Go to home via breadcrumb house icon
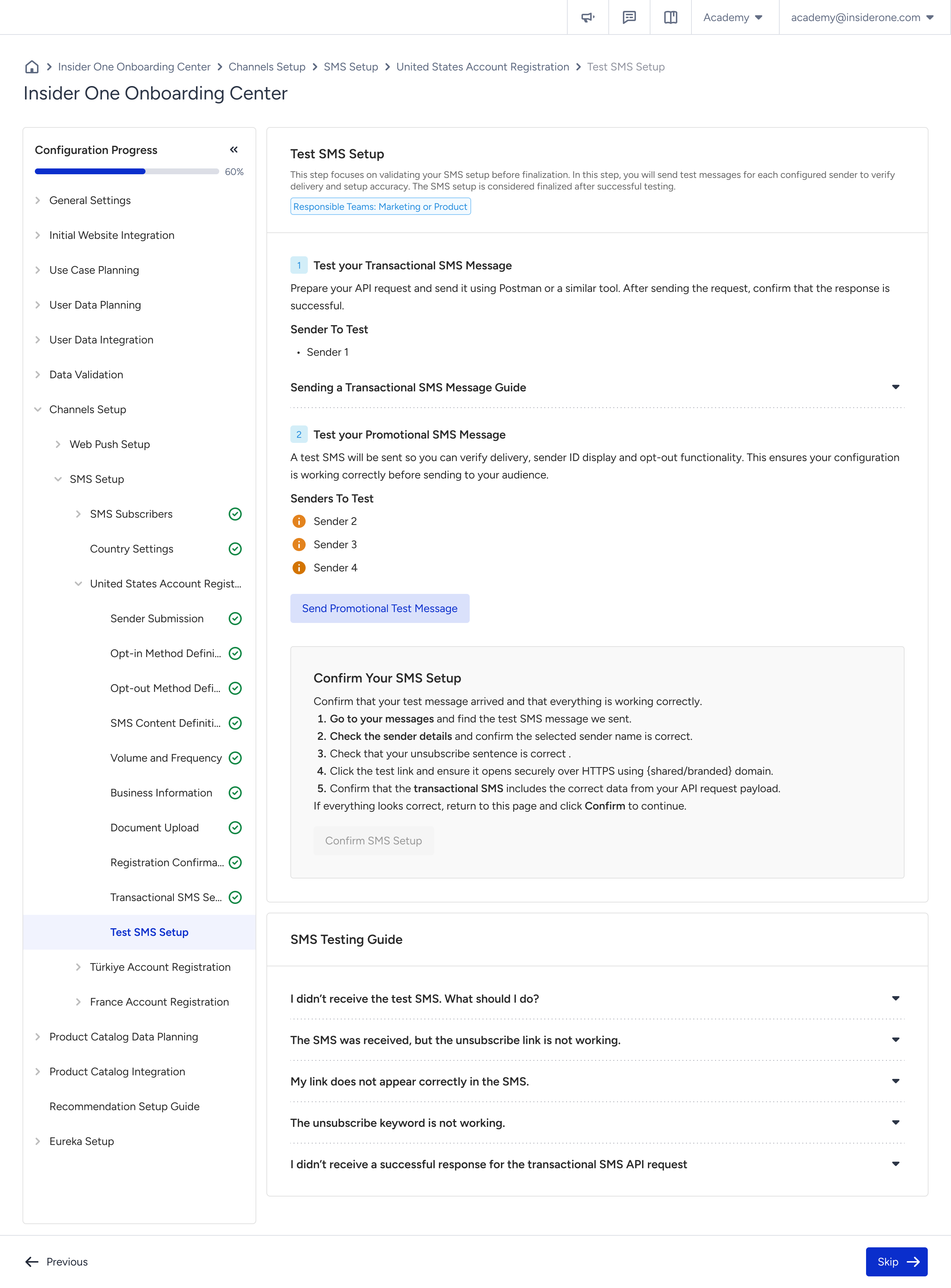 coord(32,67)
